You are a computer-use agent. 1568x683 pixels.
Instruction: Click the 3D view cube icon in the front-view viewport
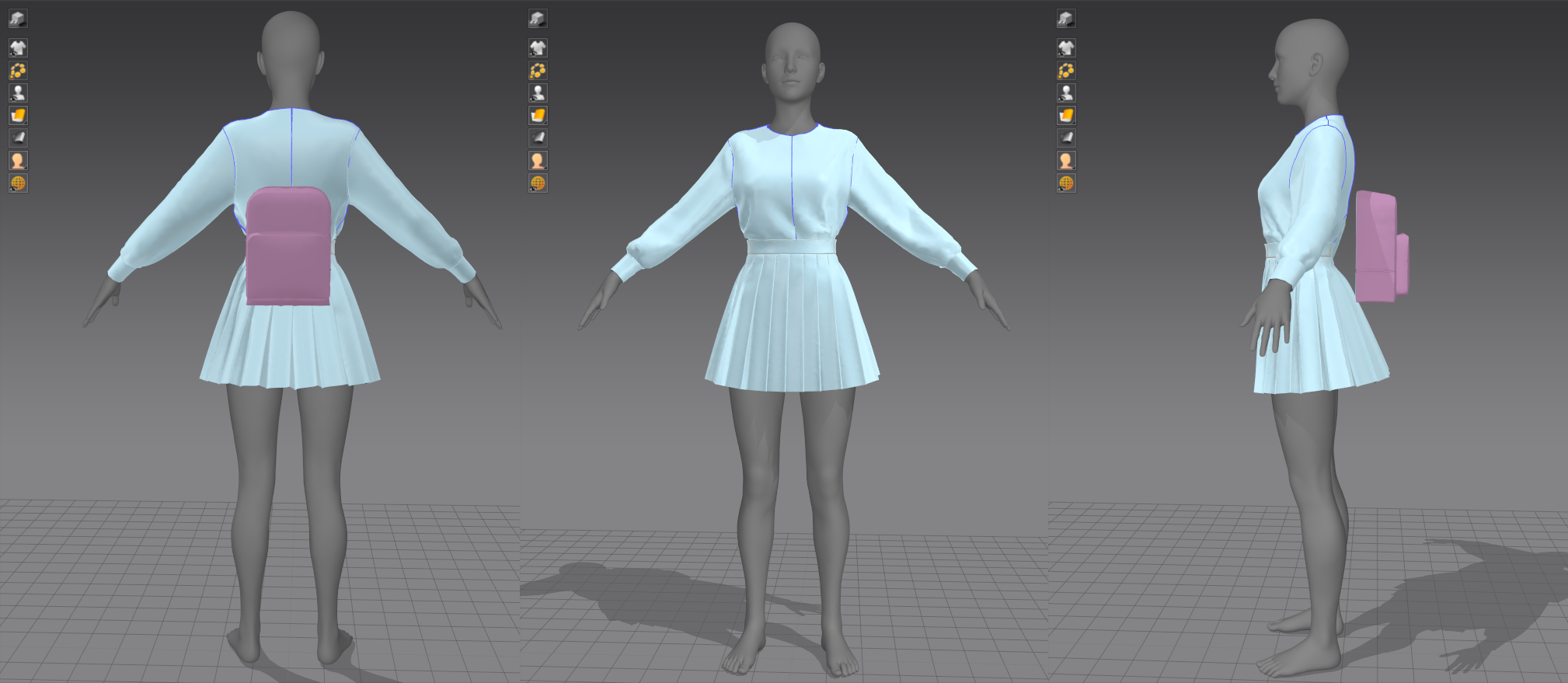[x=538, y=19]
